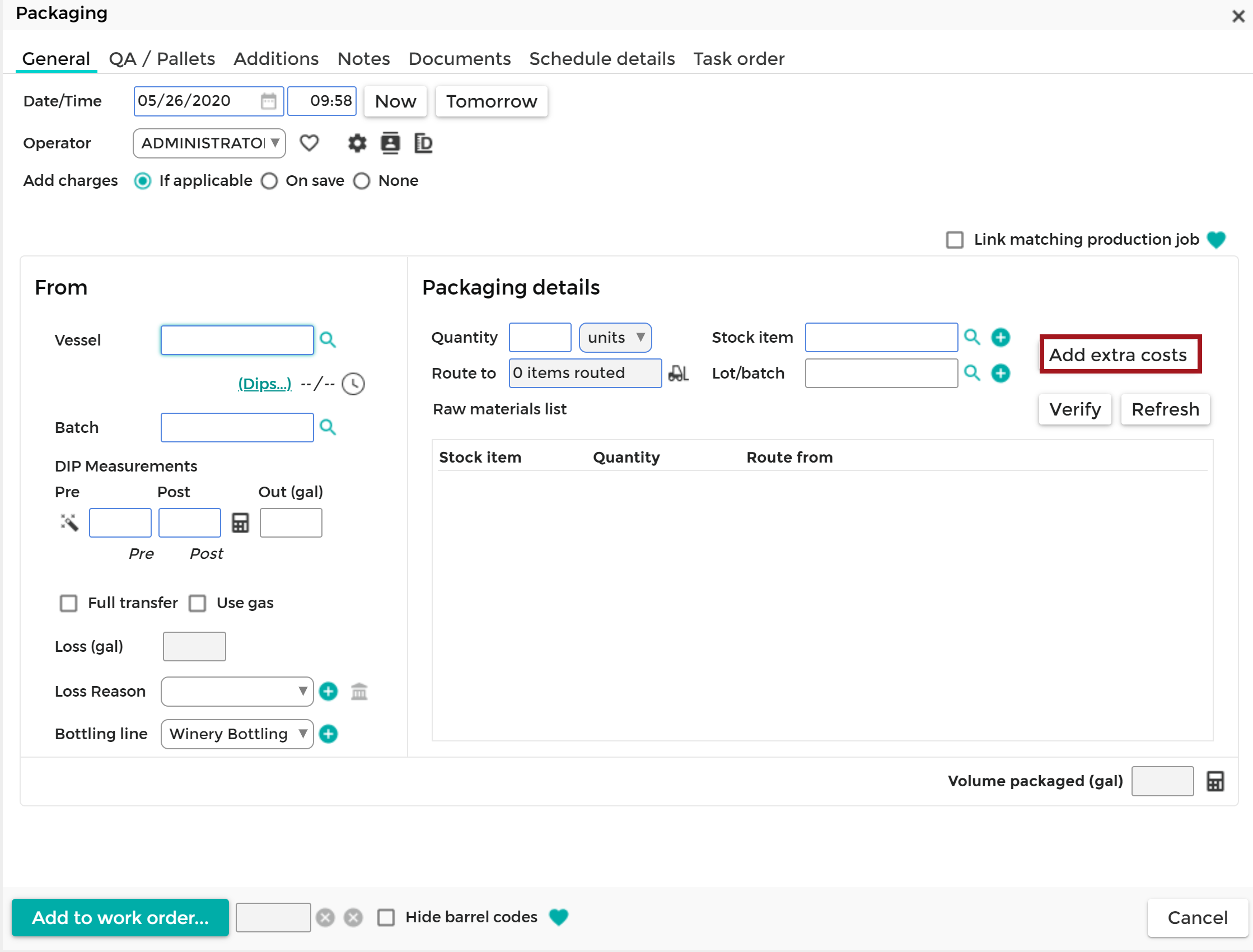Image resolution: width=1253 pixels, height=952 pixels.
Task: Click the forklift routing icon
Action: 679,373
